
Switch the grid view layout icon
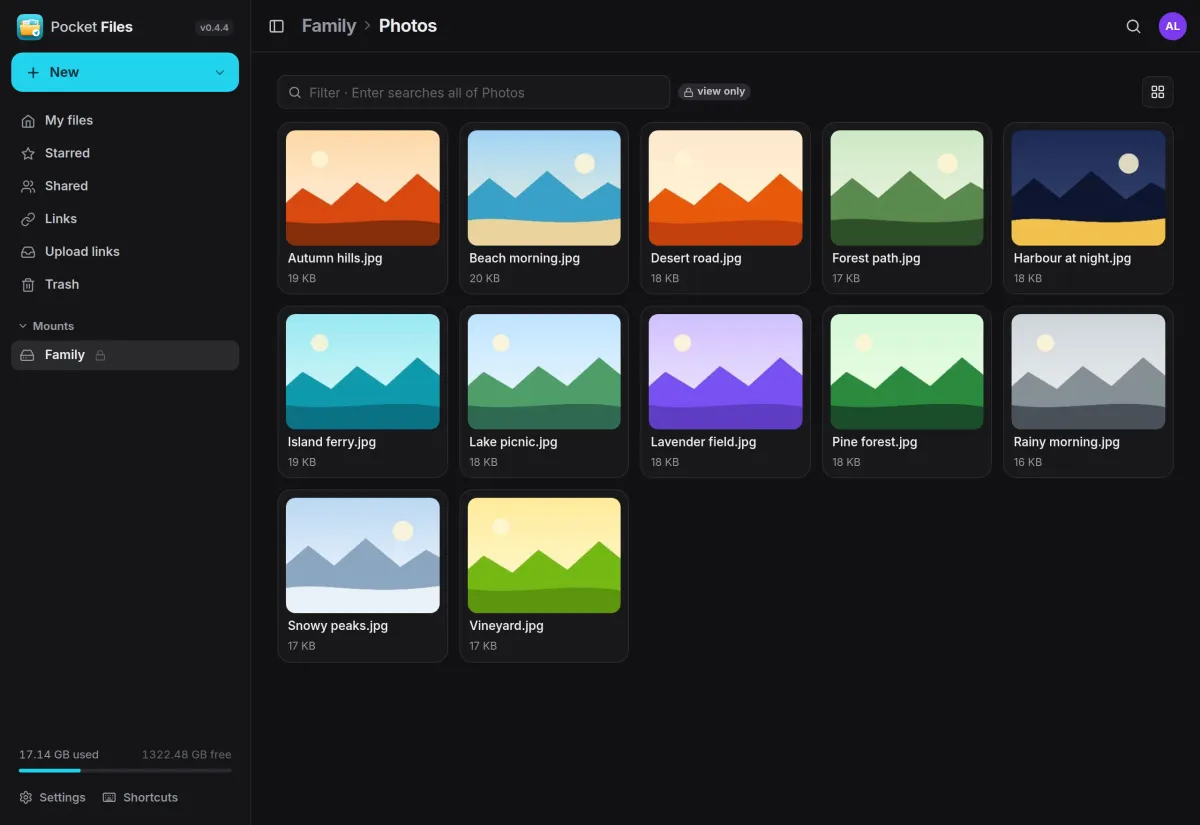[x=1158, y=92]
